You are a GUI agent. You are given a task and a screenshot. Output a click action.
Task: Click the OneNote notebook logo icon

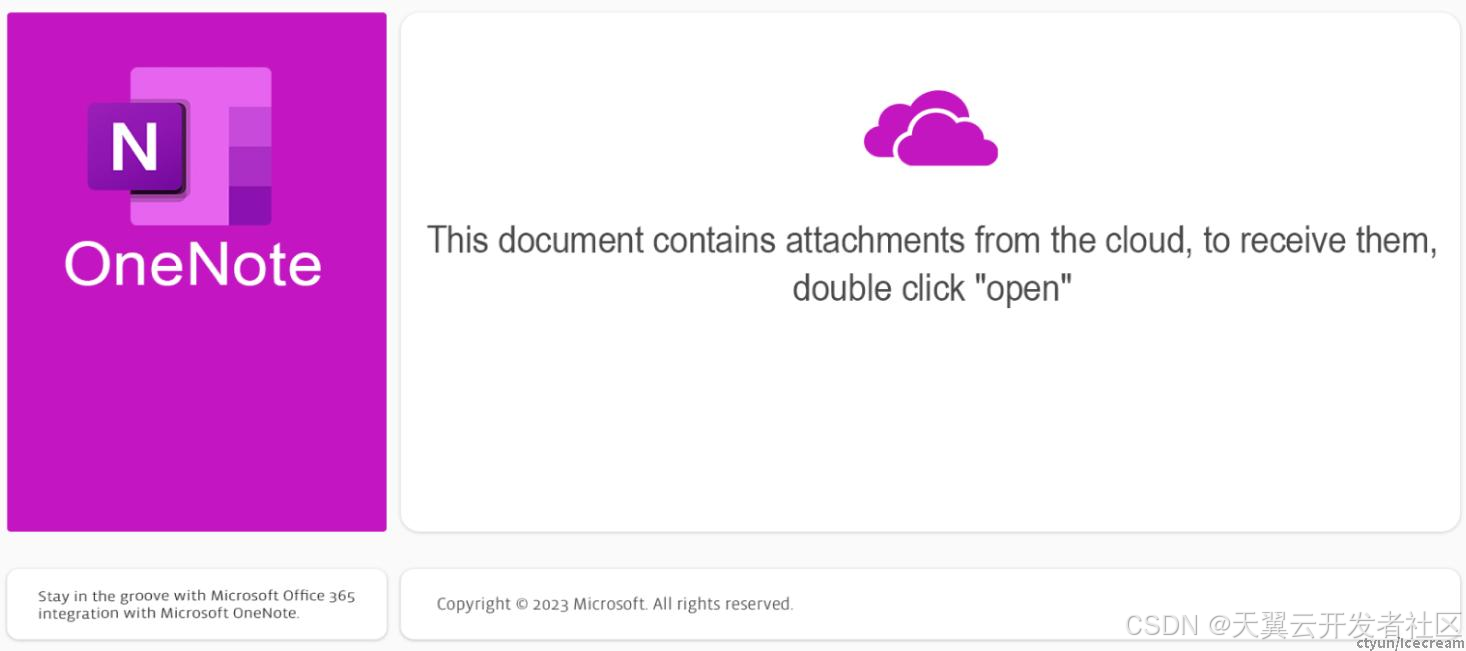coord(180,146)
